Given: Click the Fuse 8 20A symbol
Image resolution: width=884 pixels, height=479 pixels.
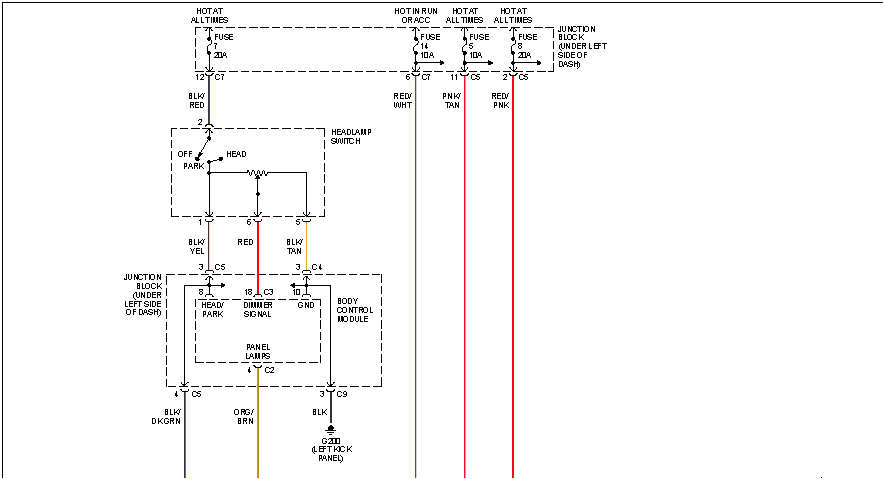Looking at the screenshot, I should coord(513,48).
